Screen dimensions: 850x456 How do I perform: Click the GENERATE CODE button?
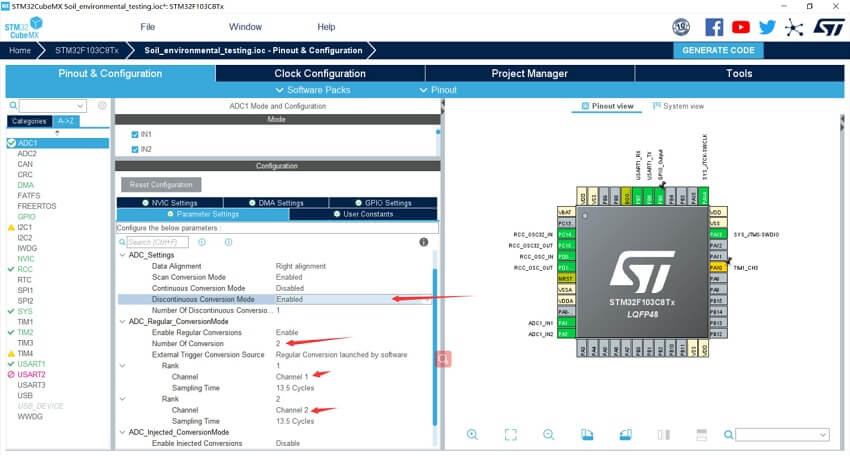coord(718,50)
